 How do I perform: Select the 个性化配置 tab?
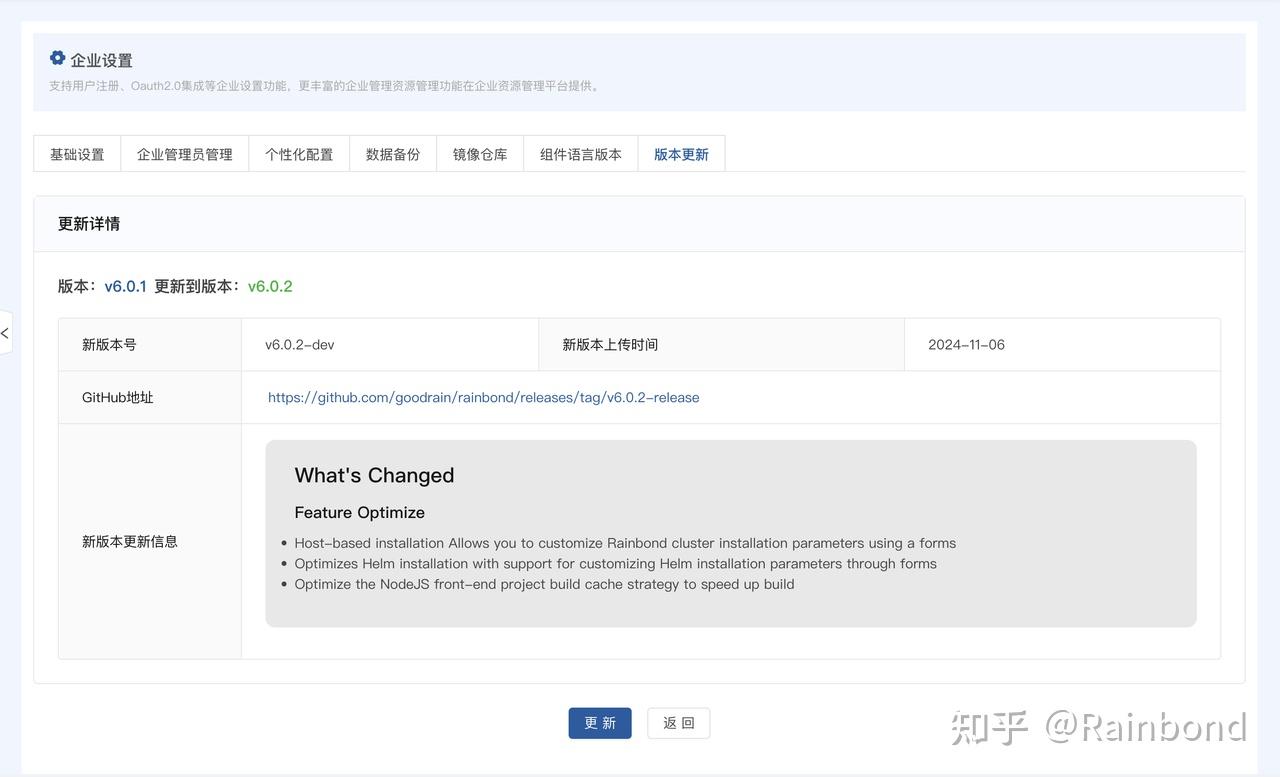[299, 153]
